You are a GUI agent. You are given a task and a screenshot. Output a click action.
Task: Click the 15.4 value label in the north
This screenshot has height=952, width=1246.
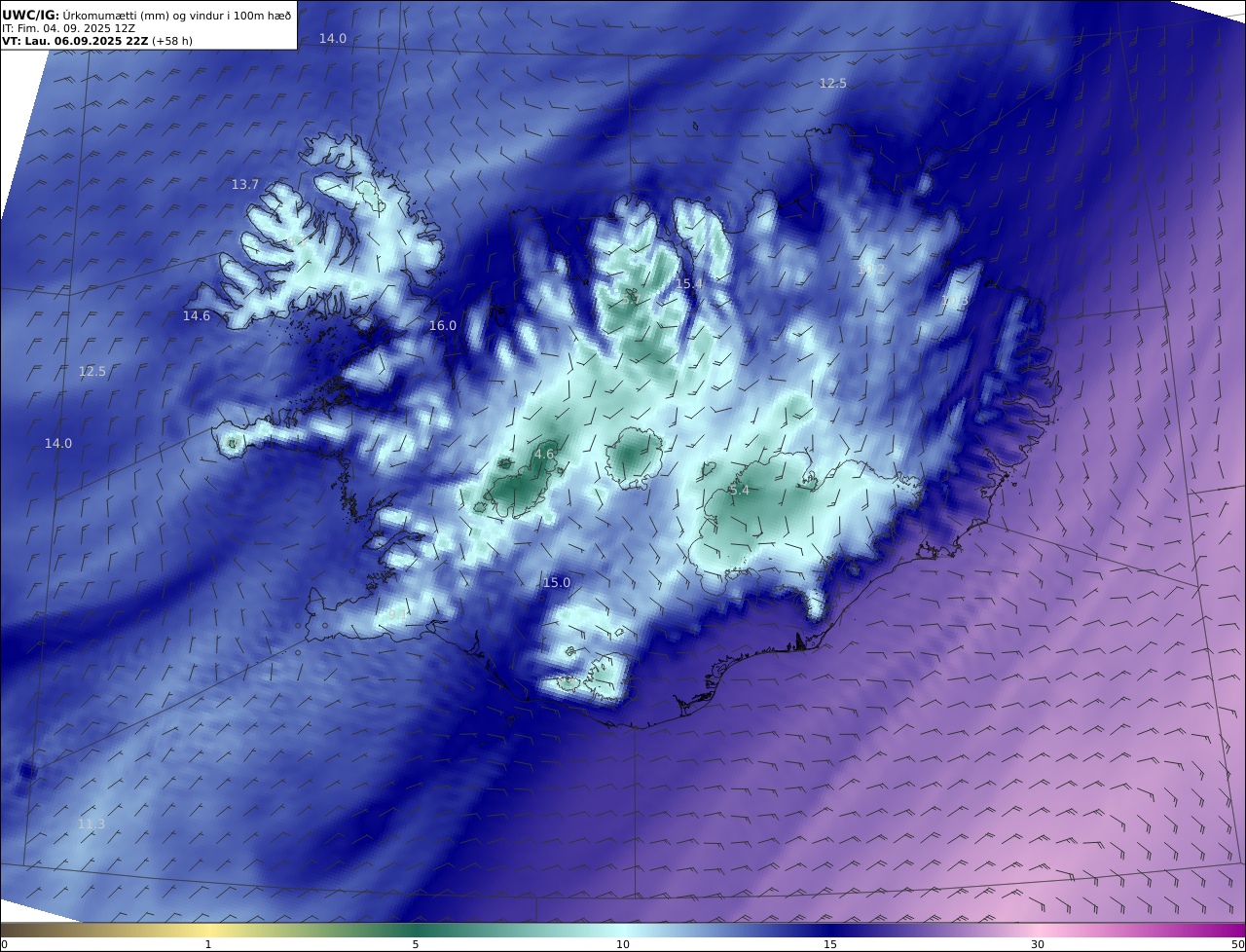(x=689, y=283)
